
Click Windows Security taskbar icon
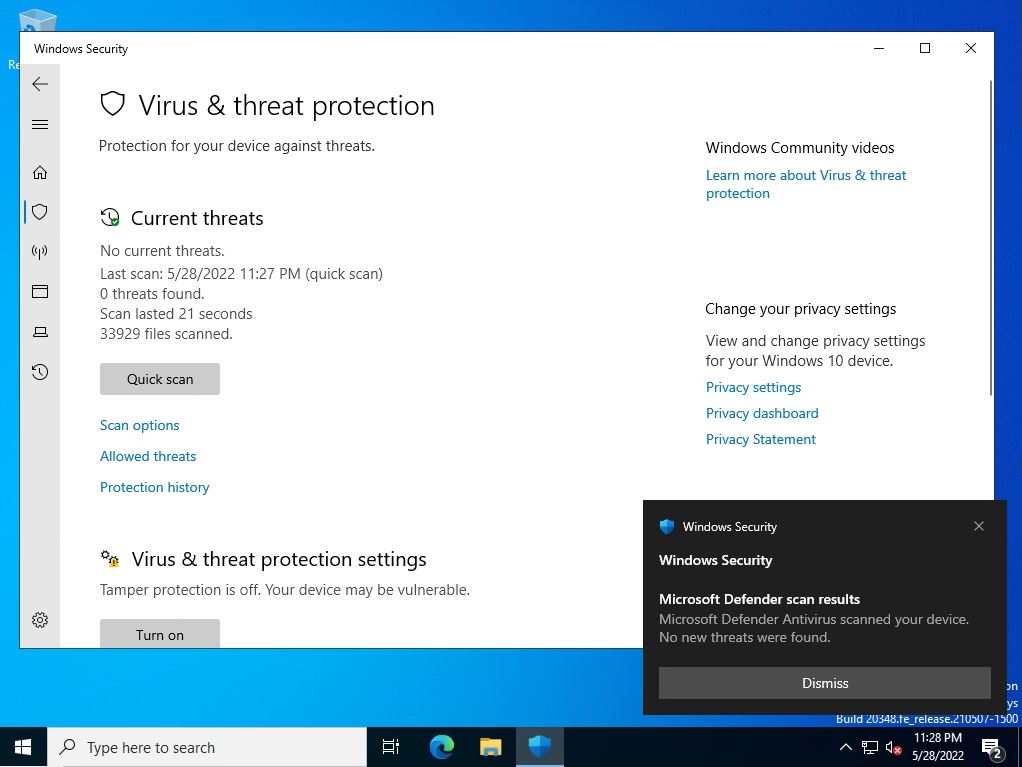point(540,747)
